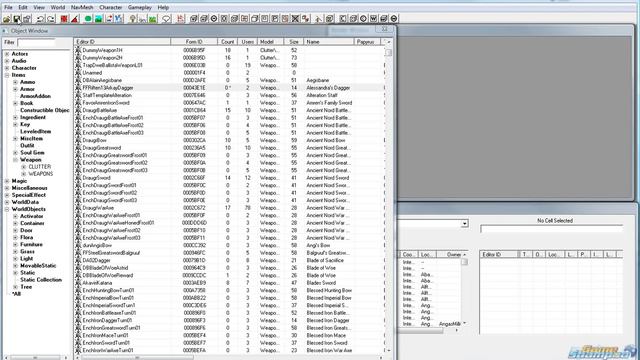Toggle the red snap-to-grid icon
The height and width of the screenshot is (360, 640).
(x=64, y=19)
